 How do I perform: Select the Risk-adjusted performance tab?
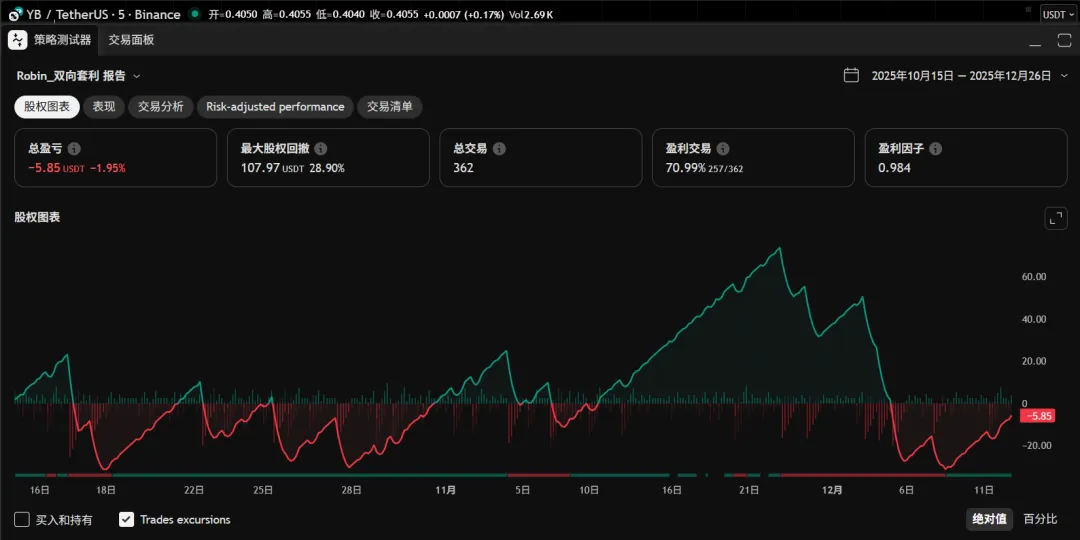275,107
